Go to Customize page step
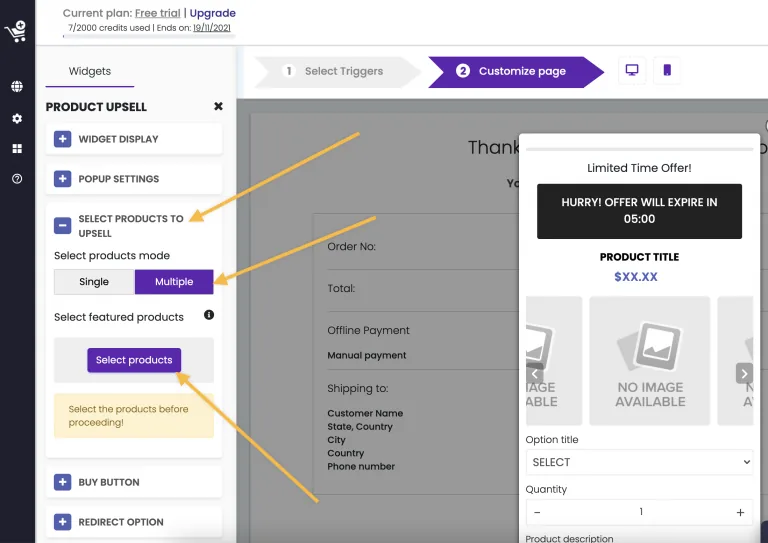This screenshot has height=543, width=768. (x=516, y=71)
